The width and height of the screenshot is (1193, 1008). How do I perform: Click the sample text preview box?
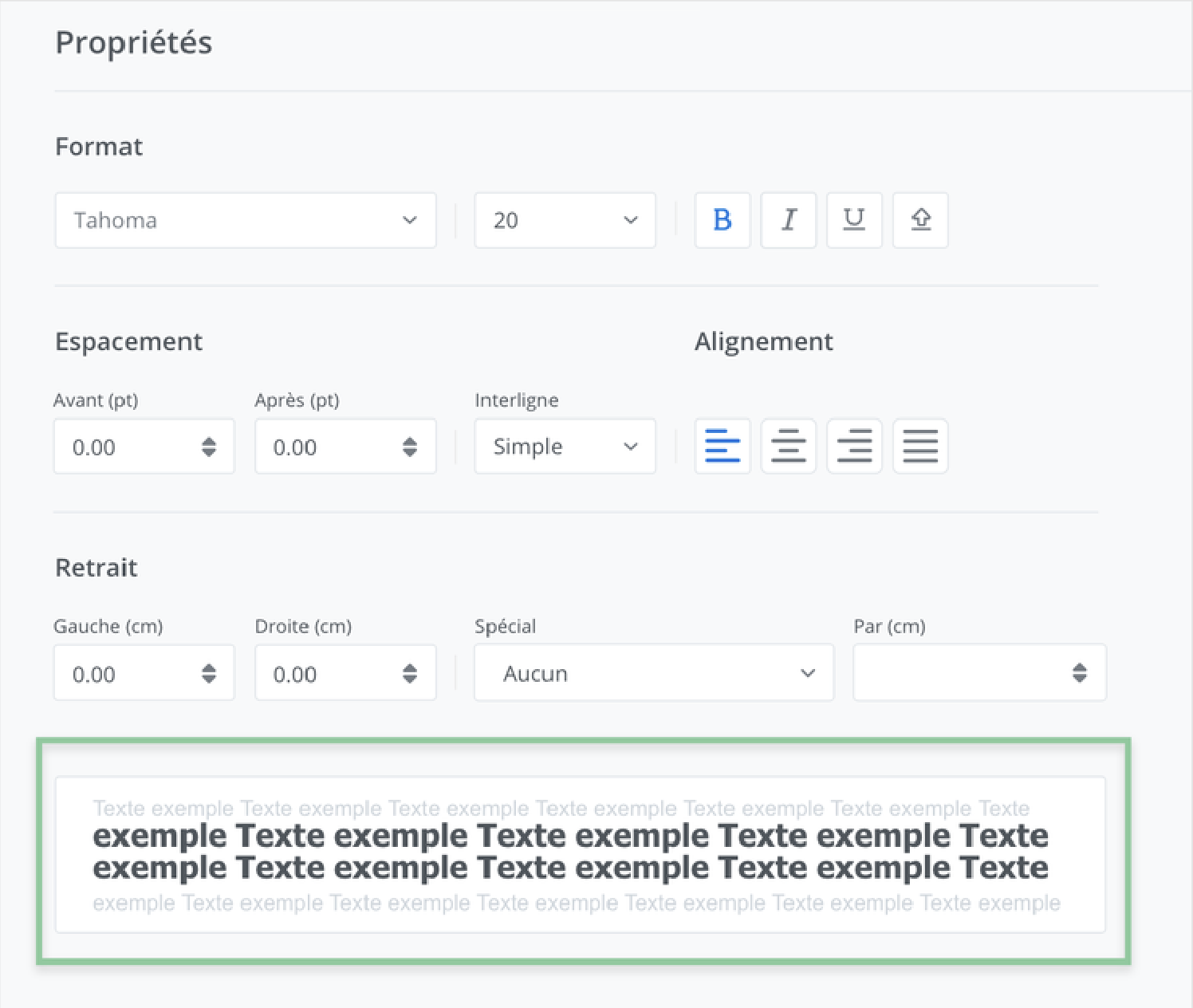(580, 854)
